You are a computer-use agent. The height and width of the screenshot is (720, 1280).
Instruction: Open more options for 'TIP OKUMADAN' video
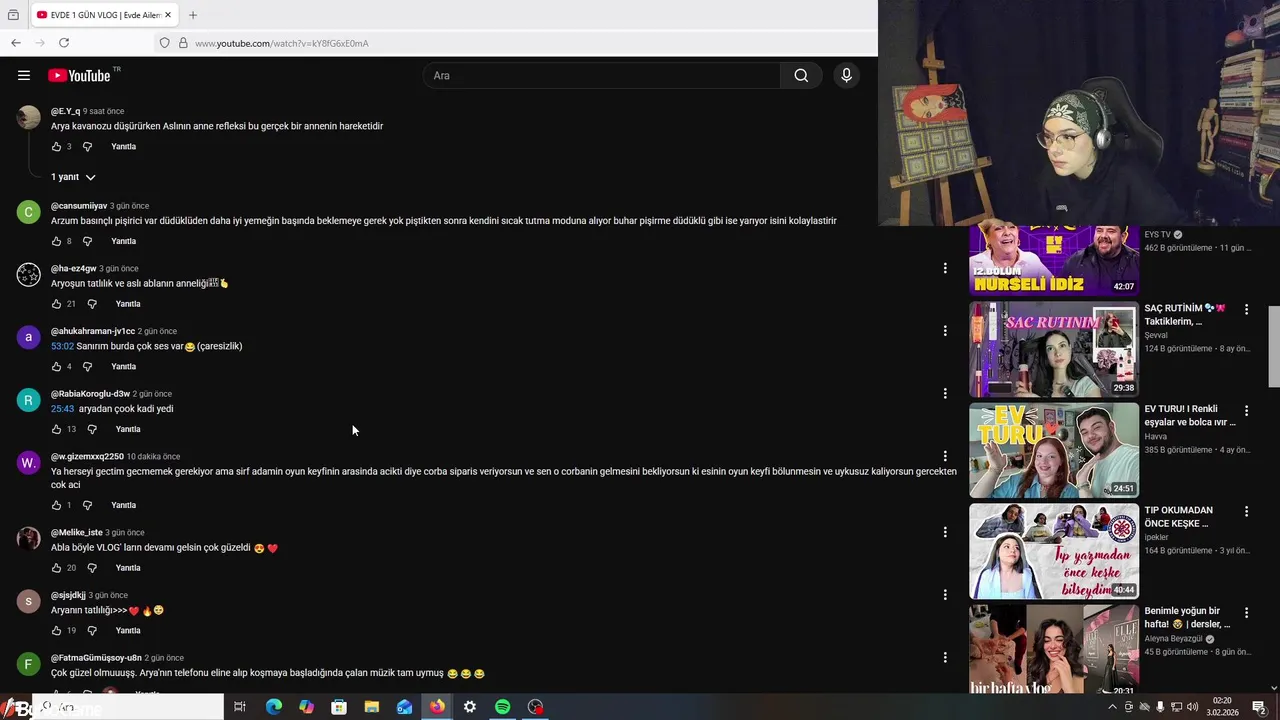(x=1246, y=512)
